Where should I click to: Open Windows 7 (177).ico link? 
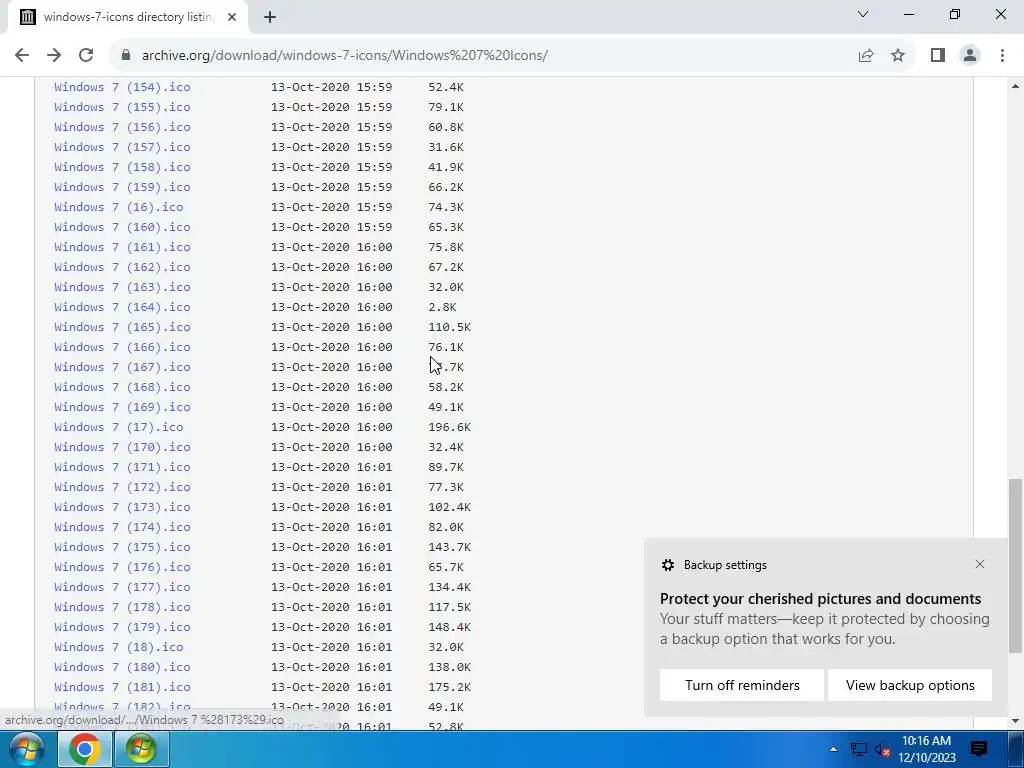122,587
